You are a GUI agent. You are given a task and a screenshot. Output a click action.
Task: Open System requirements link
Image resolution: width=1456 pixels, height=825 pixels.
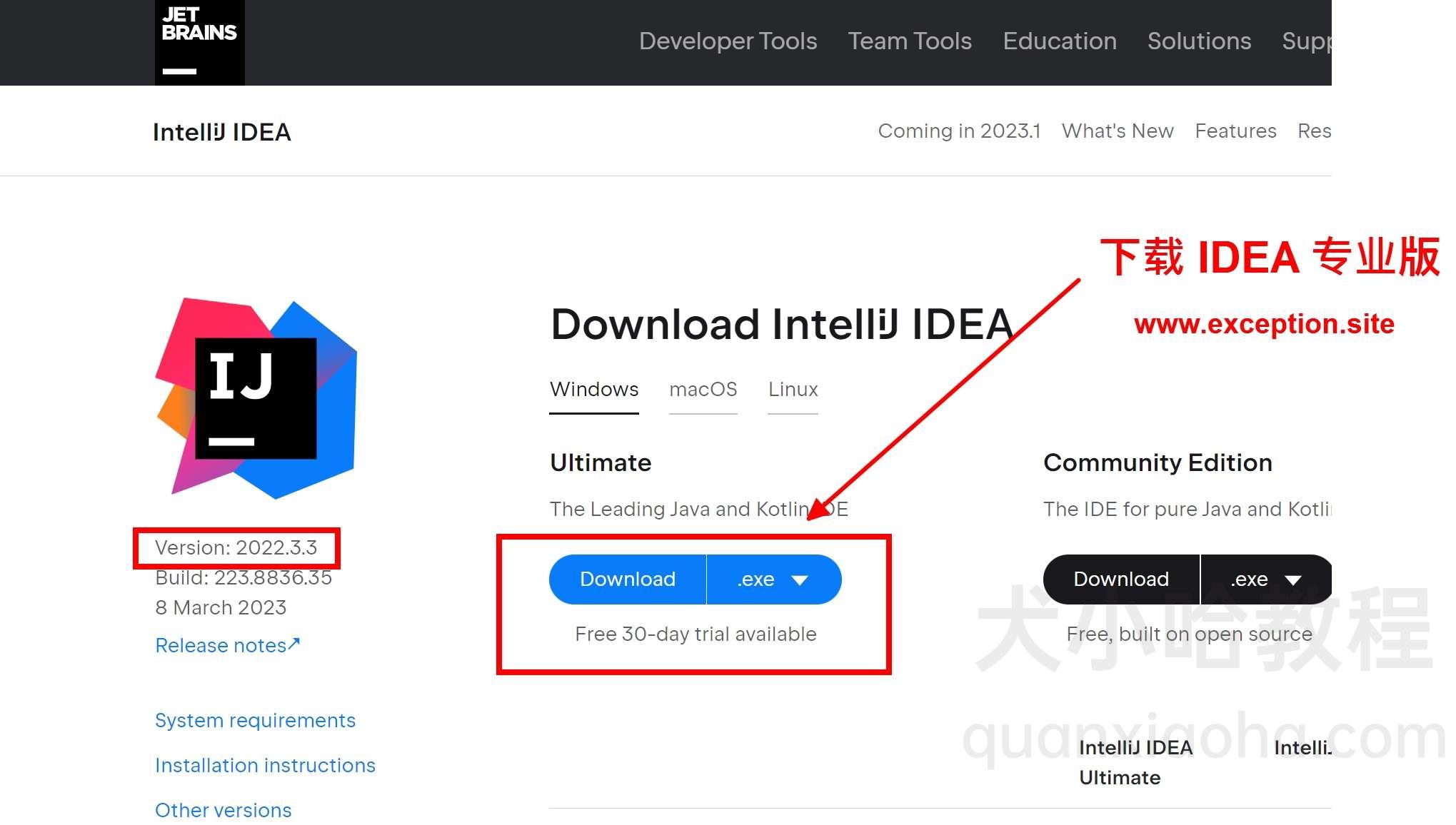(x=255, y=721)
